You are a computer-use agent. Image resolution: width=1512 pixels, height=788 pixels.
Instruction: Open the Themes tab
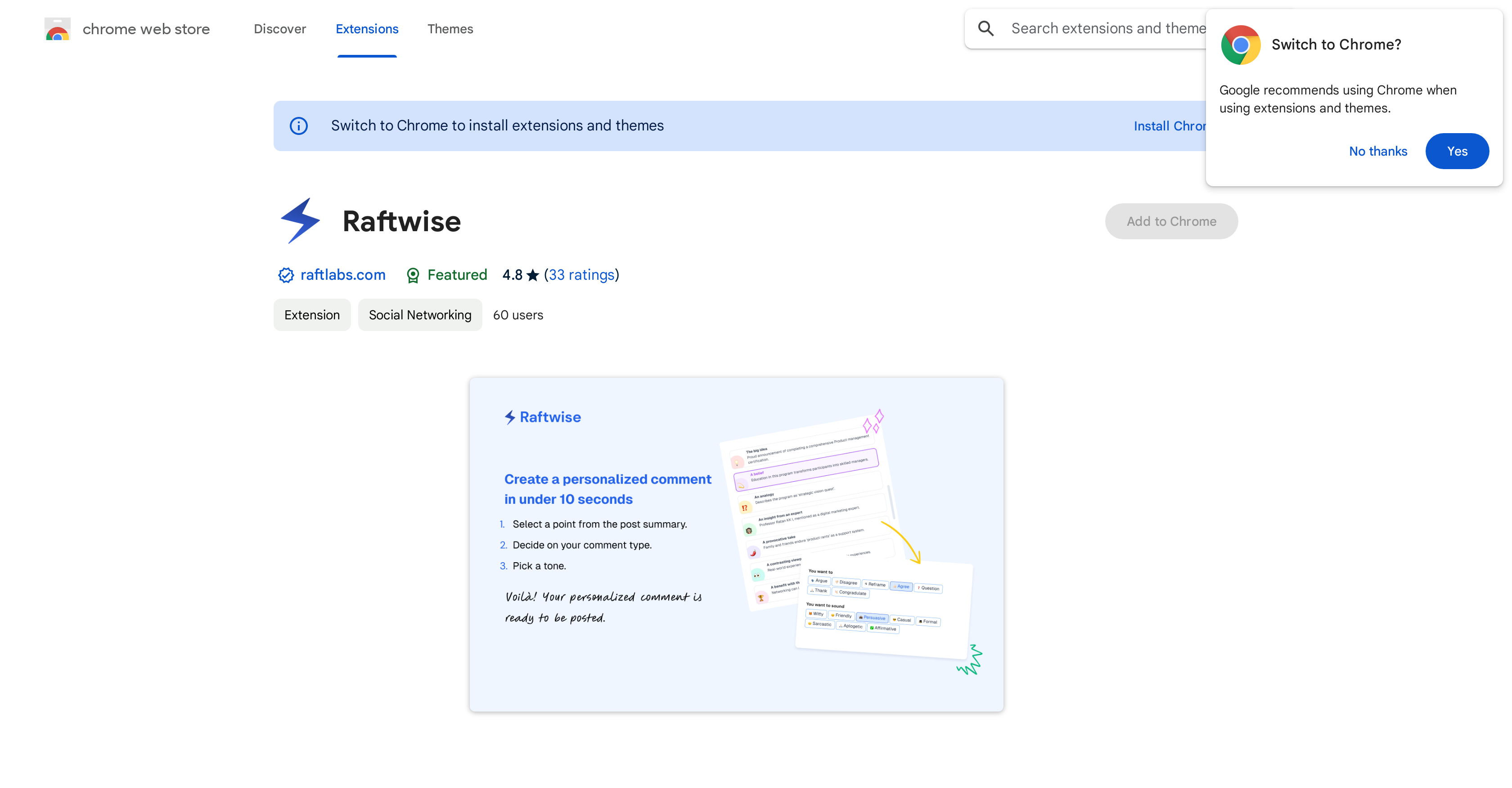tap(450, 29)
